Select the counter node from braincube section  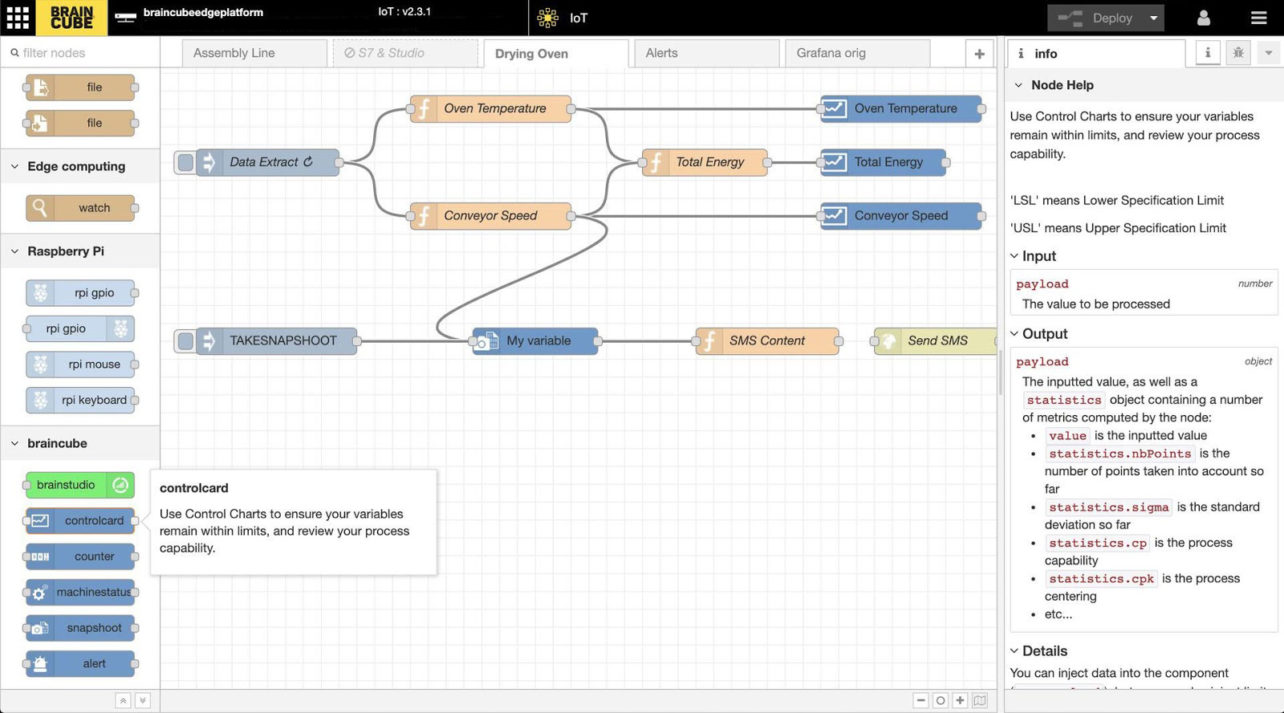80,556
